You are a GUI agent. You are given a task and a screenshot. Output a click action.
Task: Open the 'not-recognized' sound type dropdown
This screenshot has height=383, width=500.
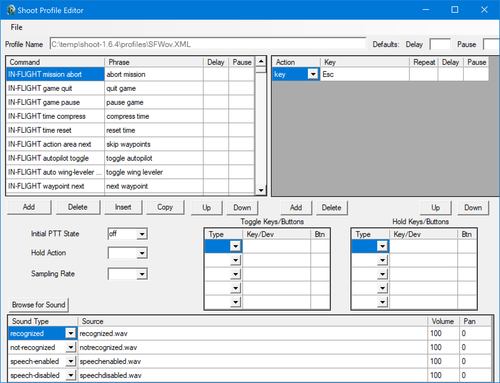[x=71, y=347]
